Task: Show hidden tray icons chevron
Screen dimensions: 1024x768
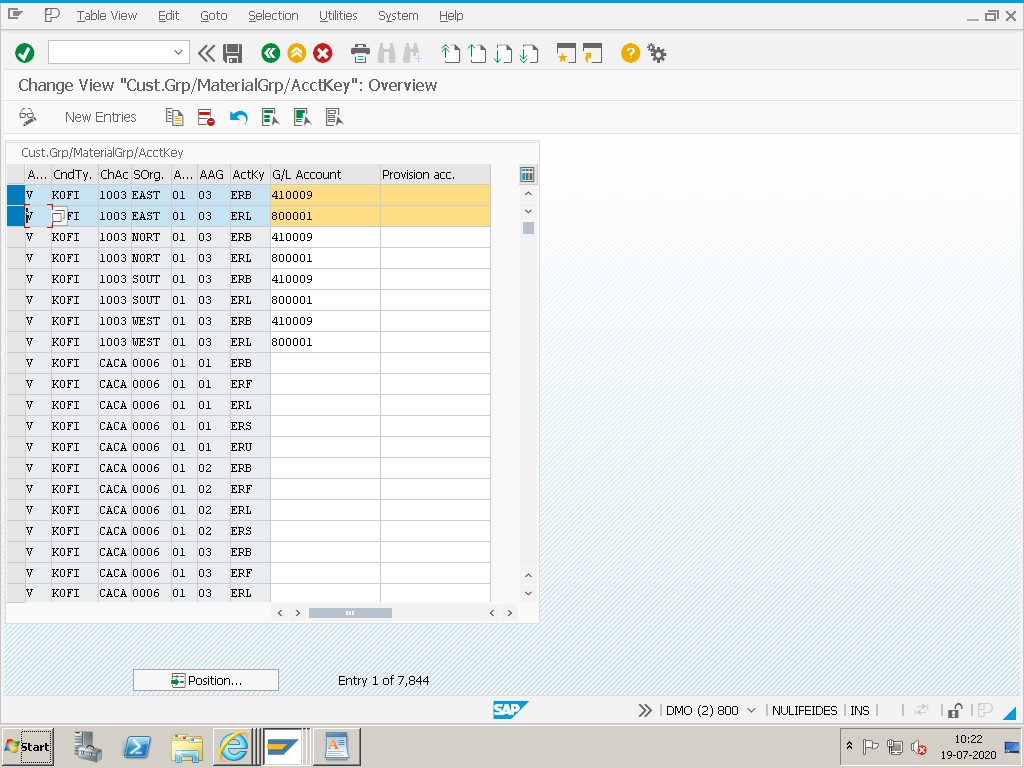Action: click(x=849, y=745)
